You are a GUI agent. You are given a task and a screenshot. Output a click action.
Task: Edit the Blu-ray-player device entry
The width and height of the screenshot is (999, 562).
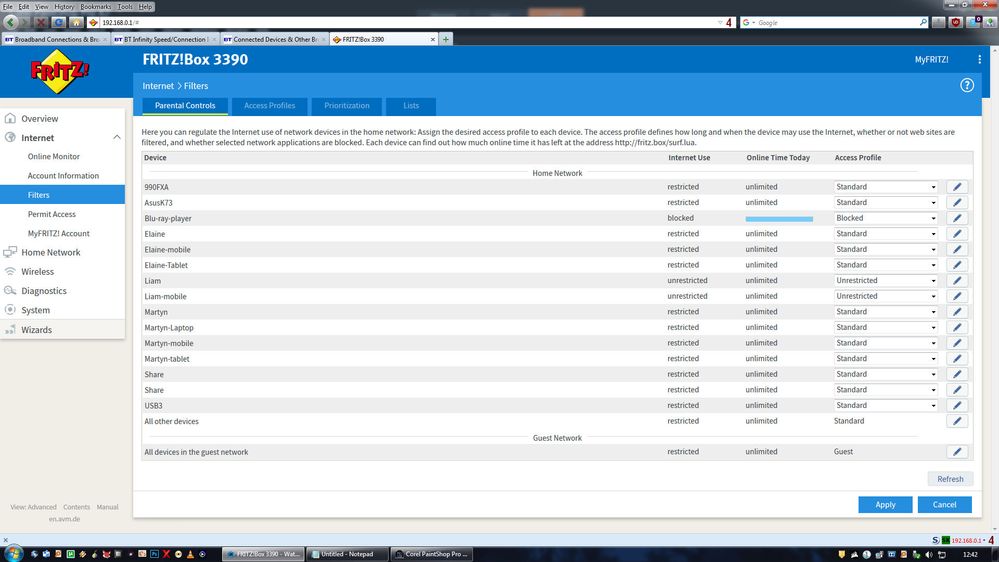click(x=957, y=218)
